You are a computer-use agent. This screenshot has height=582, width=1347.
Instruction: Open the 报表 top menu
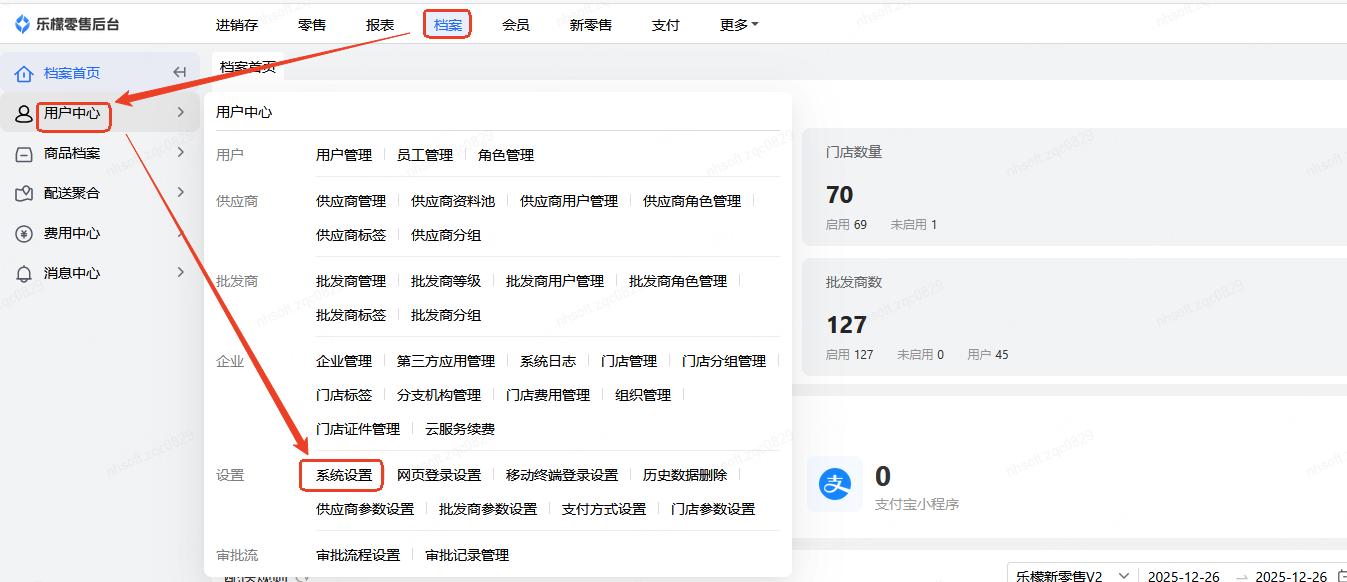[380, 25]
